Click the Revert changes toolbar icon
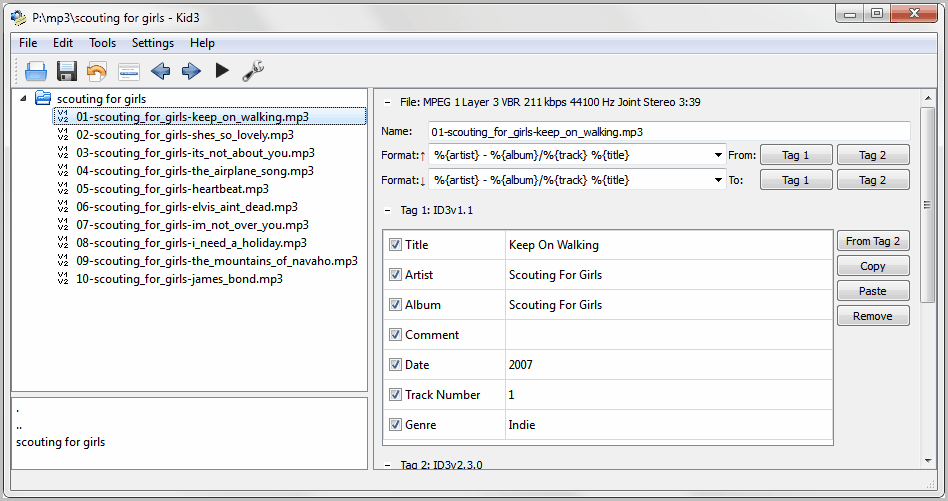This screenshot has width=948, height=501. [97, 71]
